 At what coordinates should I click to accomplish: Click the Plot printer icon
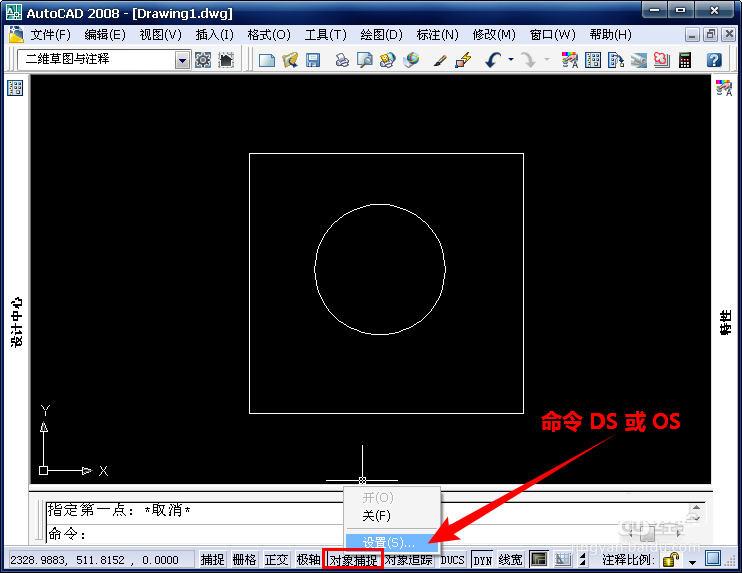tap(342, 60)
